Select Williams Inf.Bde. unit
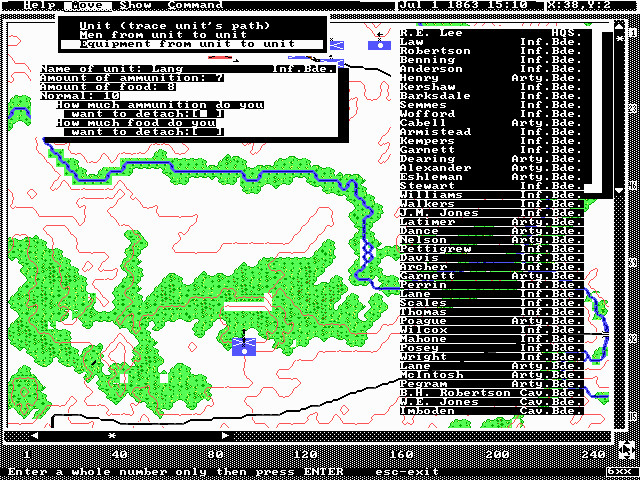The height and width of the screenshot is (480, 640). pos(491,195)
